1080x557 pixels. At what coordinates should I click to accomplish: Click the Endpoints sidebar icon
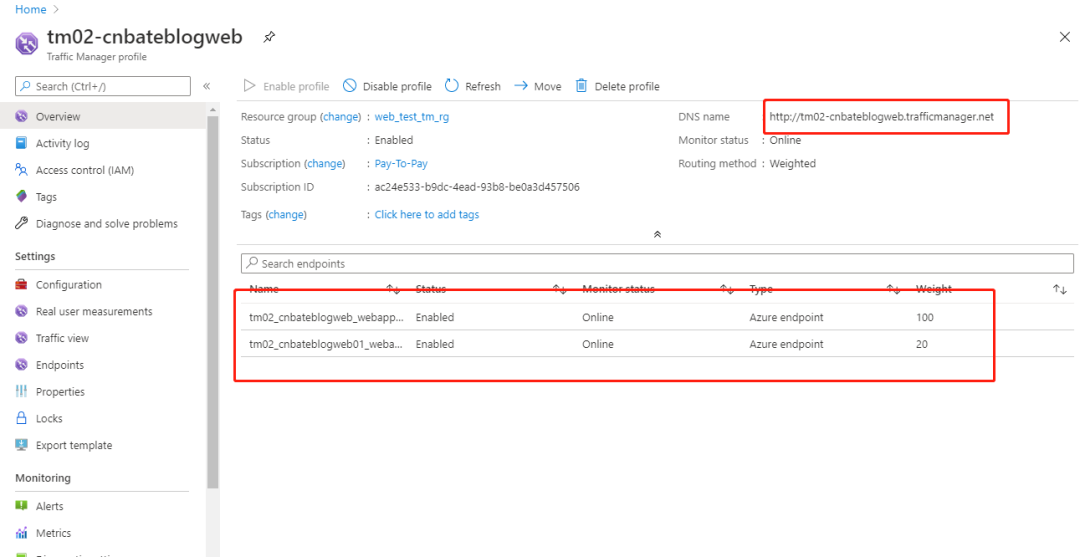[21, 365]
